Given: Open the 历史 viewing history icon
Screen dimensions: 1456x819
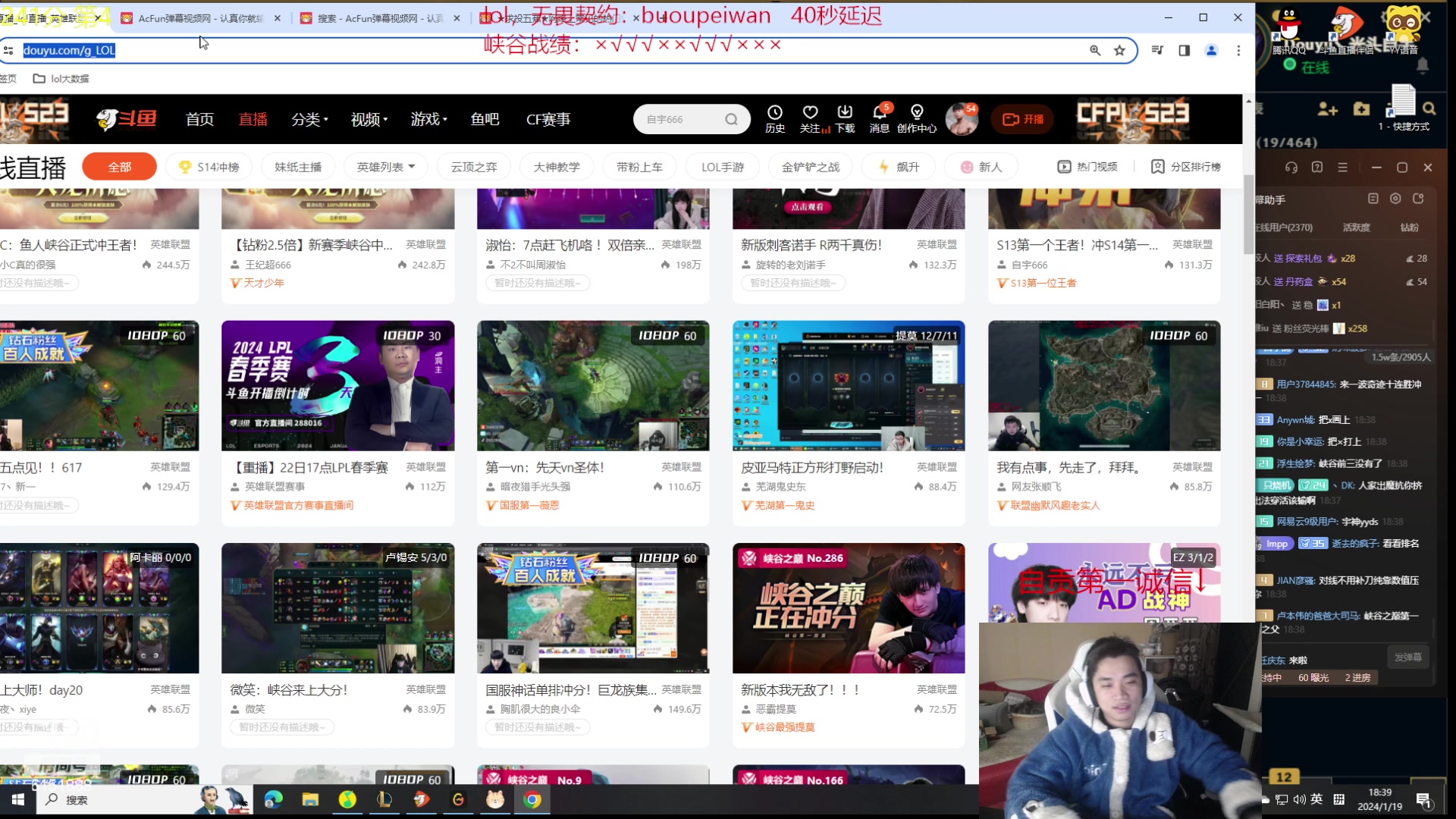Looking at the screenshot, I should [774, 114].
